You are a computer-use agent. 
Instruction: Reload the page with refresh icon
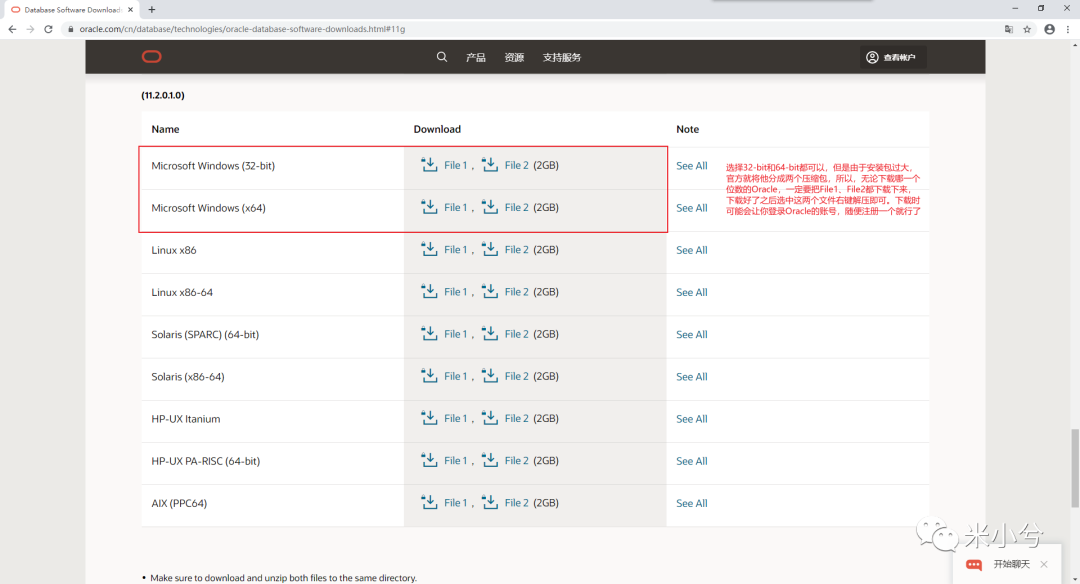(x=48, y=29)
